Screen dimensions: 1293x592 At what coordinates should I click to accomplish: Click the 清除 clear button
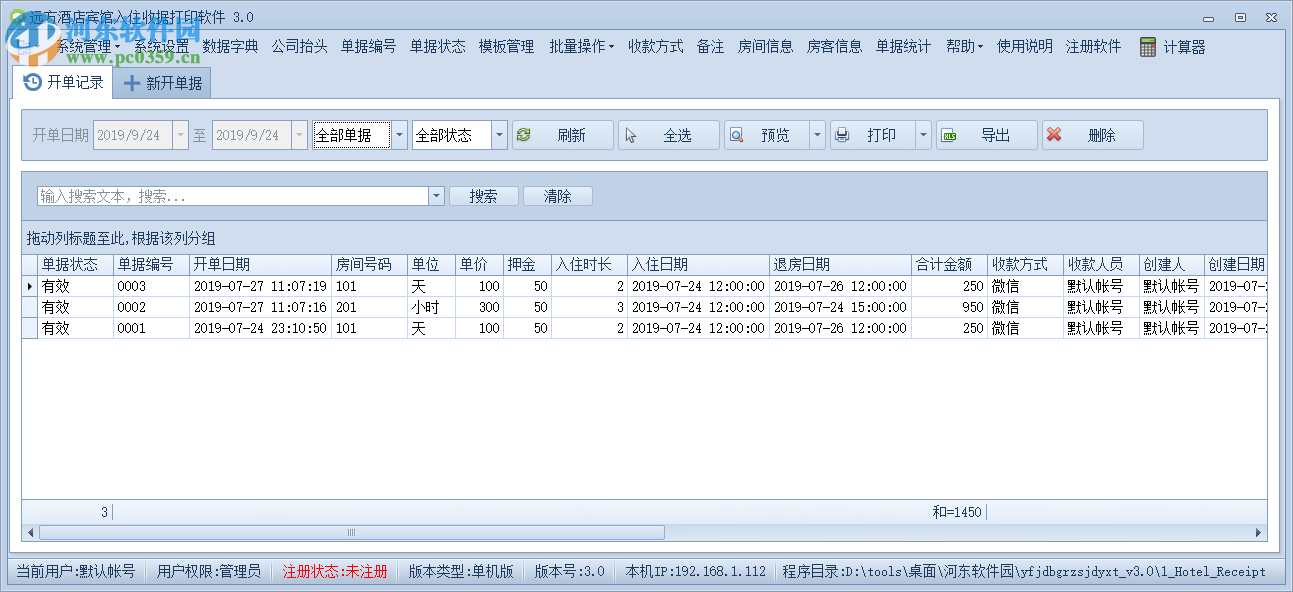coord(557,196)
